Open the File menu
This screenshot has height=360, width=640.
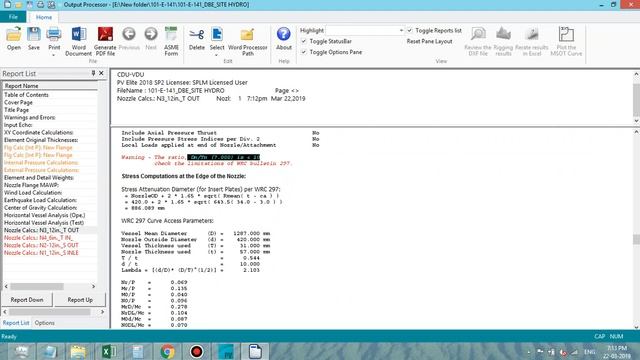pyautogui.click(x=13, y=17)
